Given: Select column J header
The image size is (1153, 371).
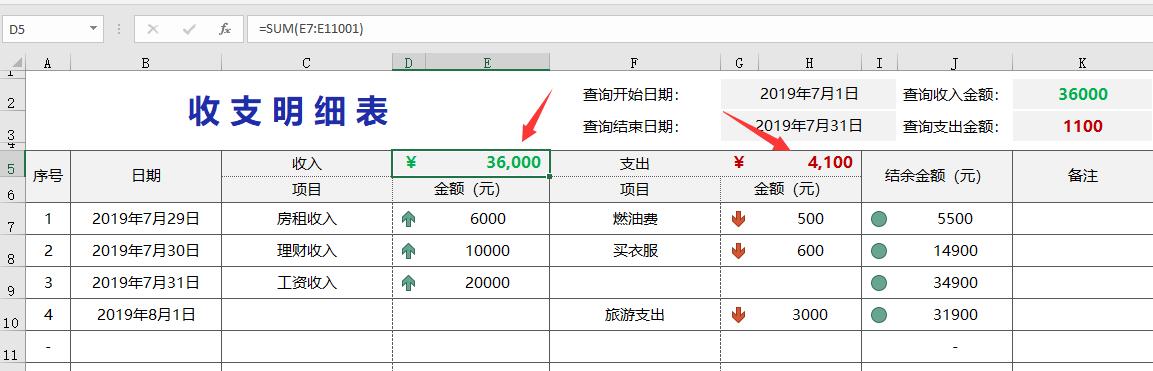Looking at the screenshot, I should [x=954, y=63].
